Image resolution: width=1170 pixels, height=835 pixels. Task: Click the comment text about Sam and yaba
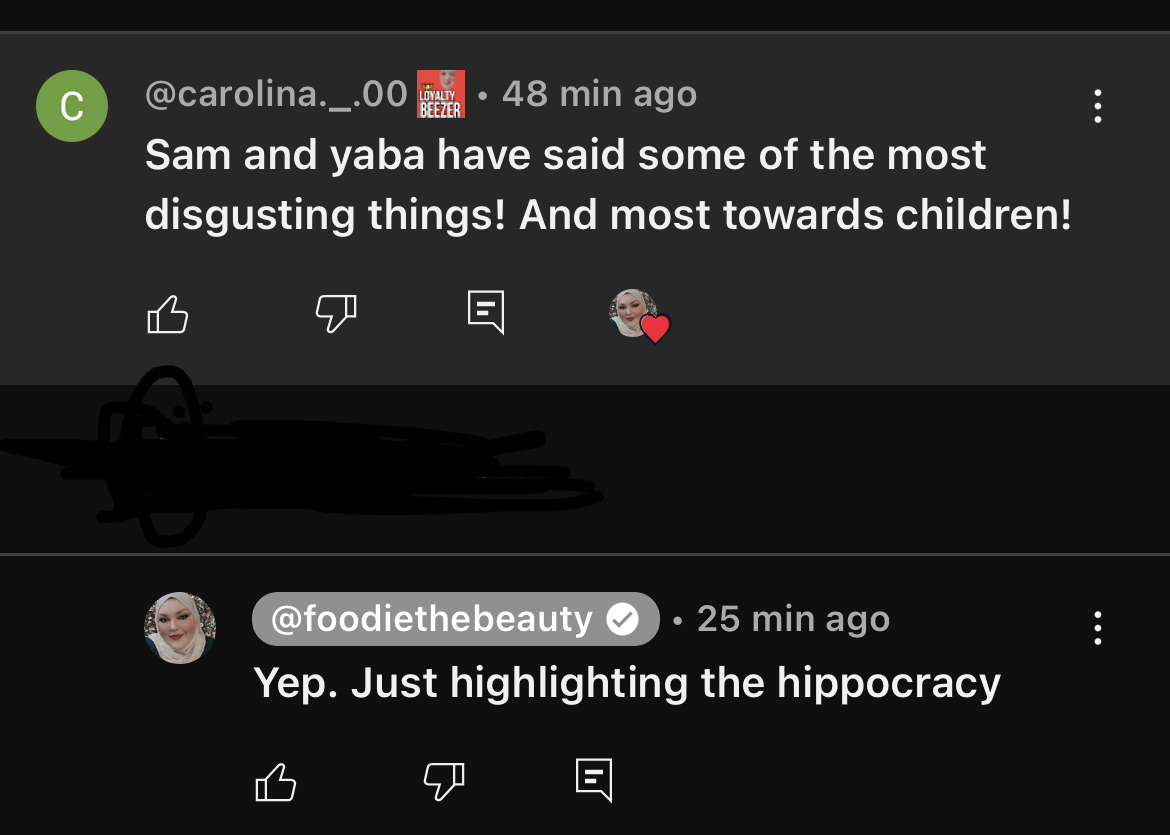608,185
